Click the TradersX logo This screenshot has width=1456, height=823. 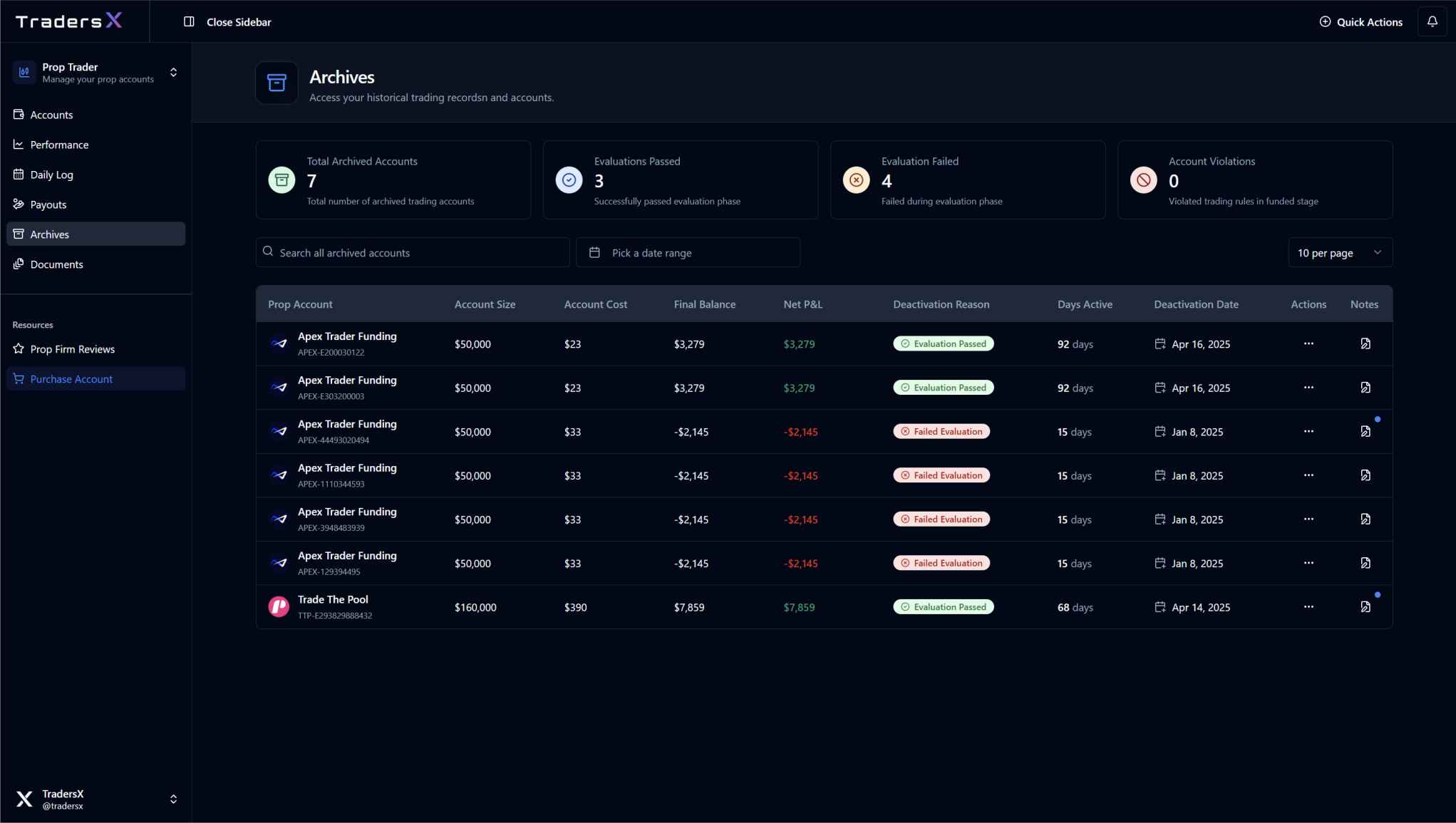(69, 21)
